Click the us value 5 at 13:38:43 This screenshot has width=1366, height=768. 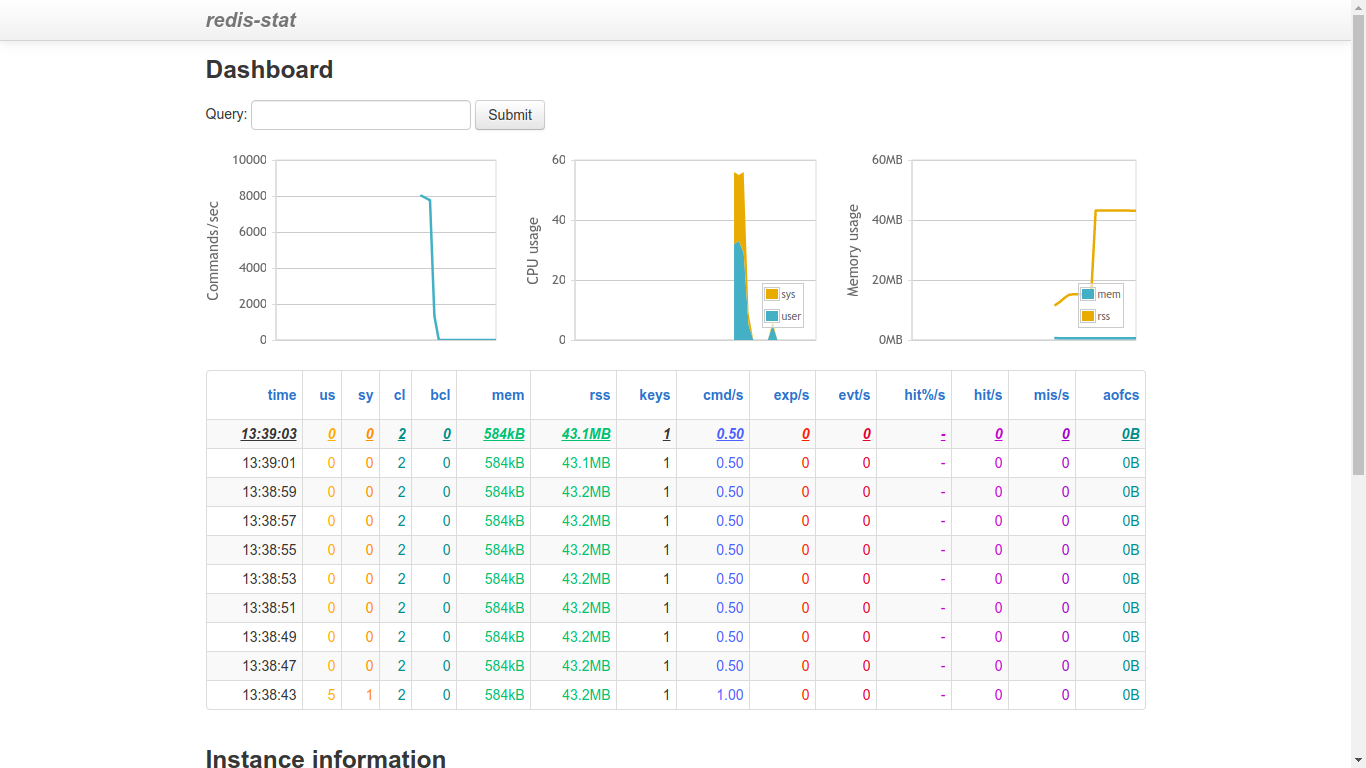click(332, 695)
